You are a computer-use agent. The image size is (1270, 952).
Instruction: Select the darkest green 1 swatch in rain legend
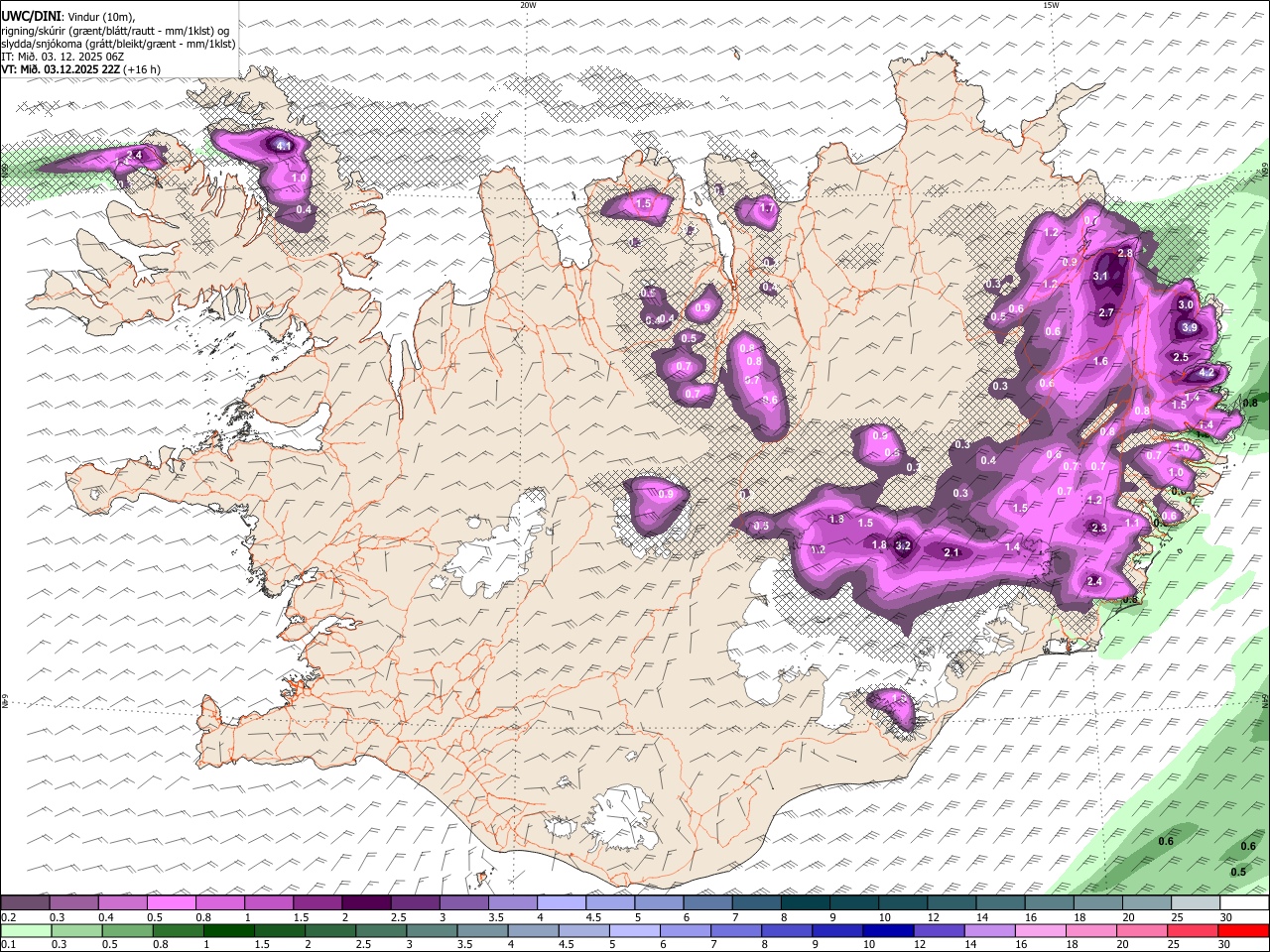pyautogui.click(x=227, y=930)
